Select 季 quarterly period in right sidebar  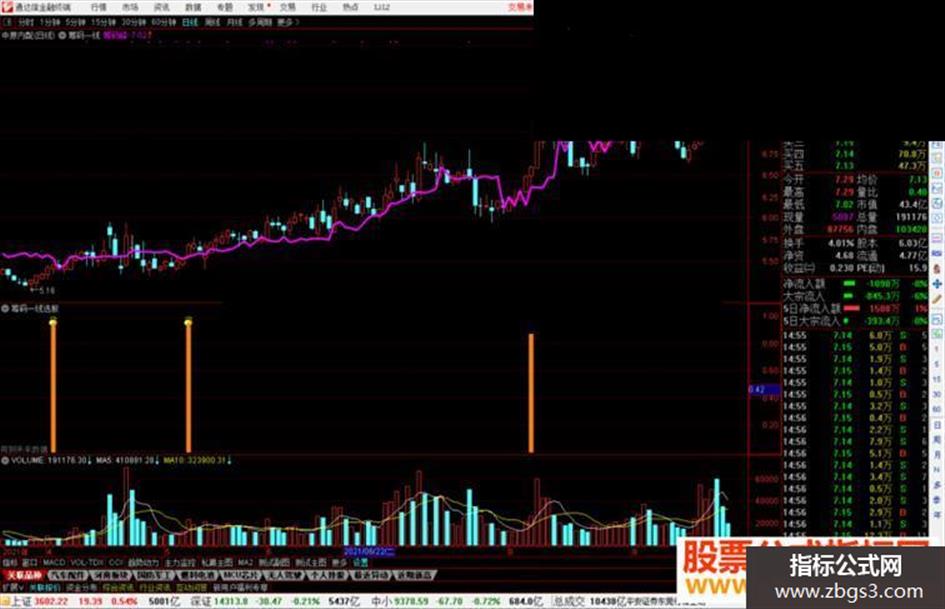[937, 500]
